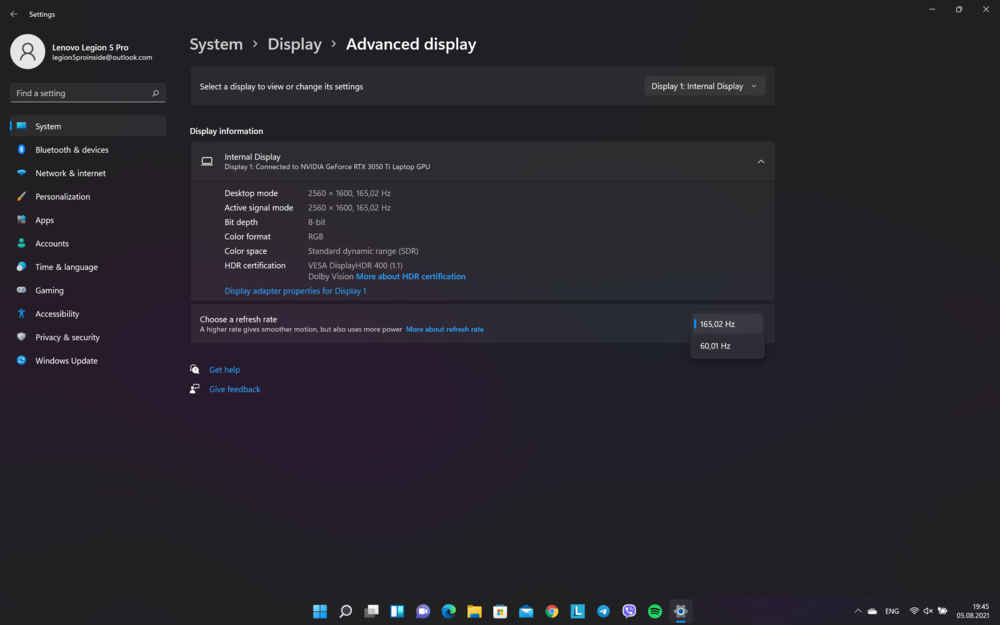Viewport: 1000px width, 625px height.
Task: Click the muted volume tray icon
Action: pyautogui.click(x=928, y=611)
